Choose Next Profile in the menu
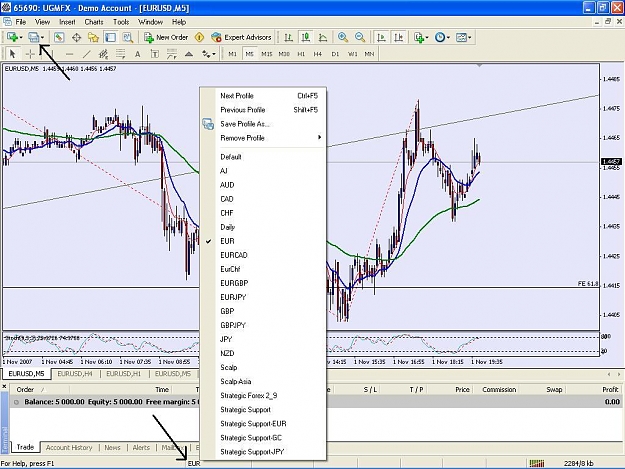 tap(263, 96)
